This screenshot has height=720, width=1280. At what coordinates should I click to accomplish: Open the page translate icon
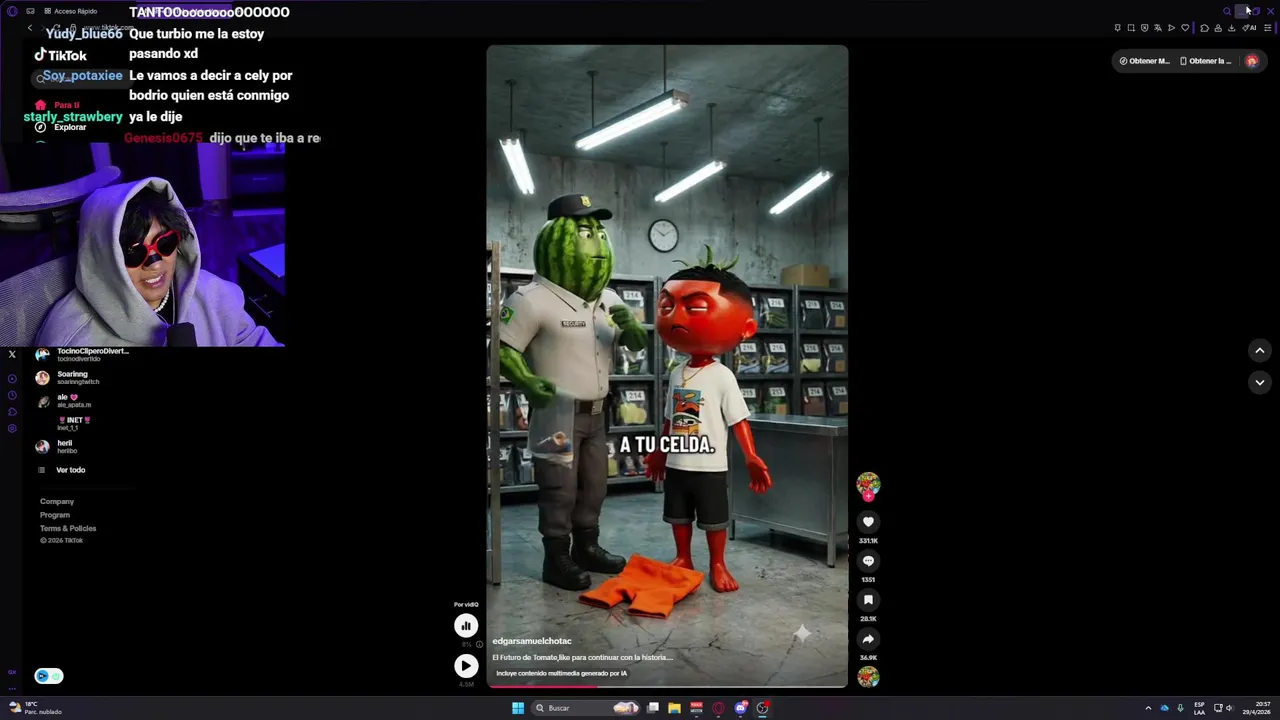click(1158, 28)
